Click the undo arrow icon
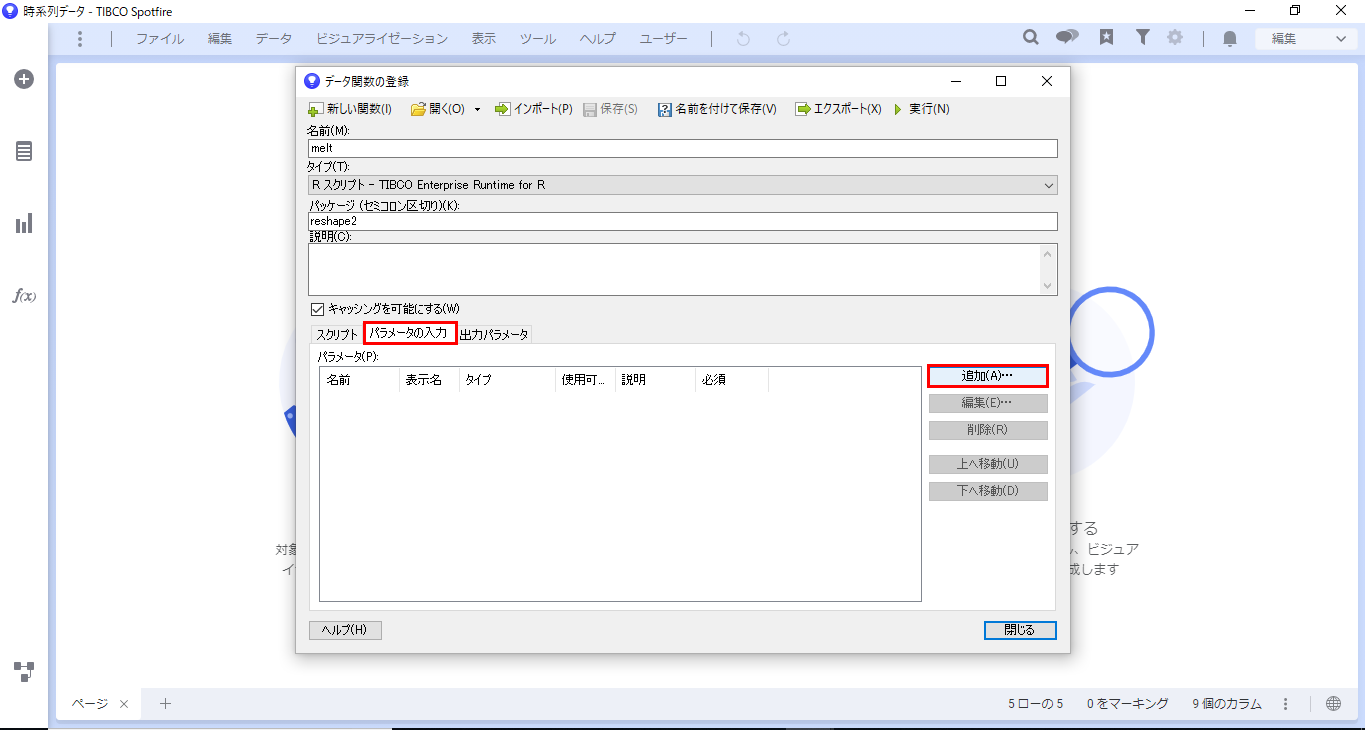The height and width of the screenshot is (730, 1365). (742, 39)
